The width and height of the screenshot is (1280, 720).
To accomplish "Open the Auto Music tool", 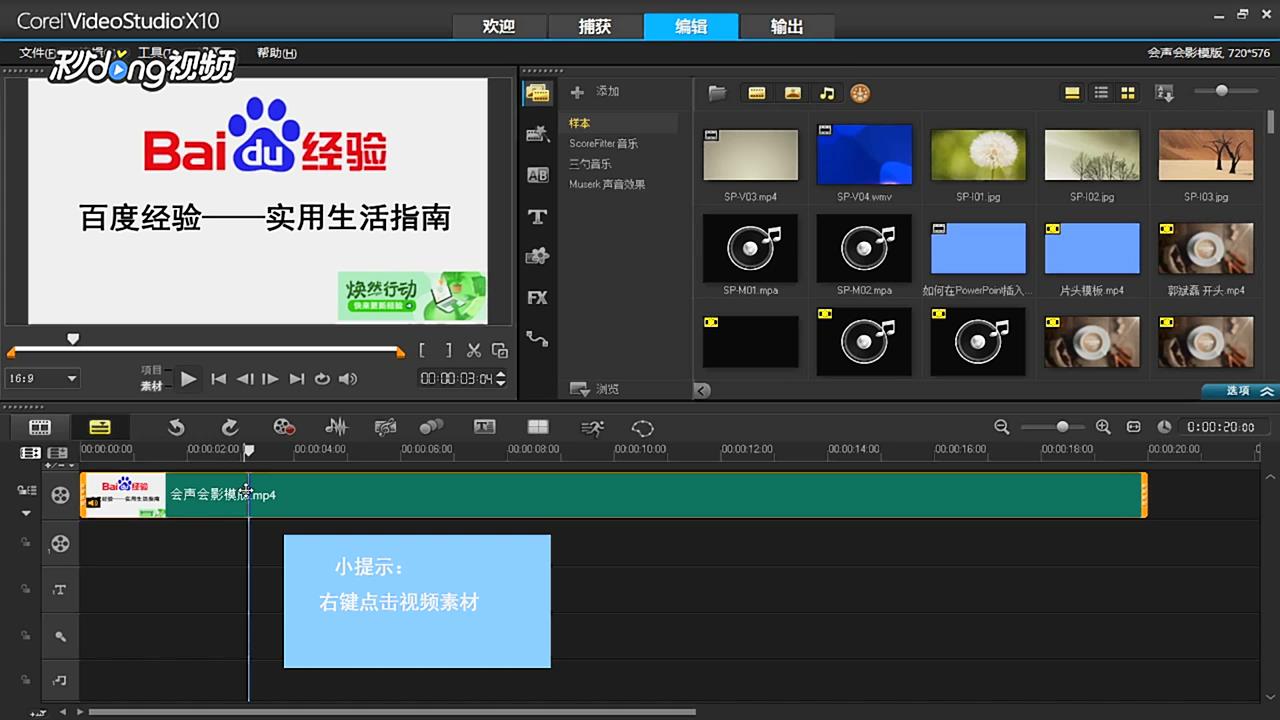I will [x=385, y=427].
